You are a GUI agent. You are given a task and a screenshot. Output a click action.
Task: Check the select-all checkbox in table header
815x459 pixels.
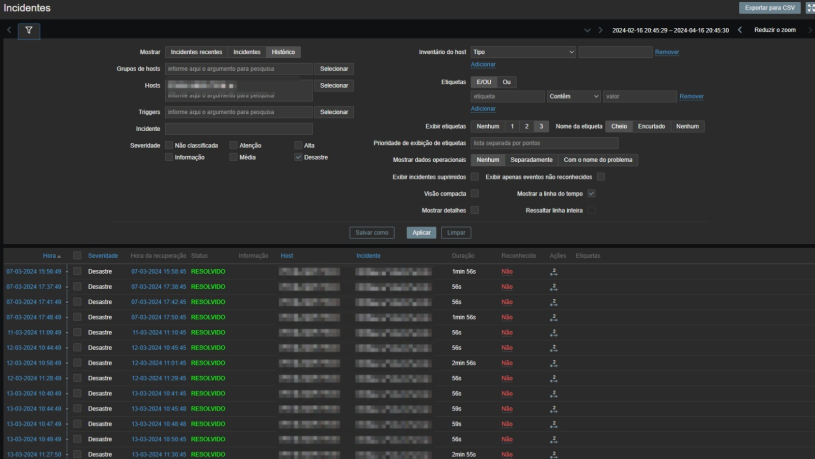77,256
